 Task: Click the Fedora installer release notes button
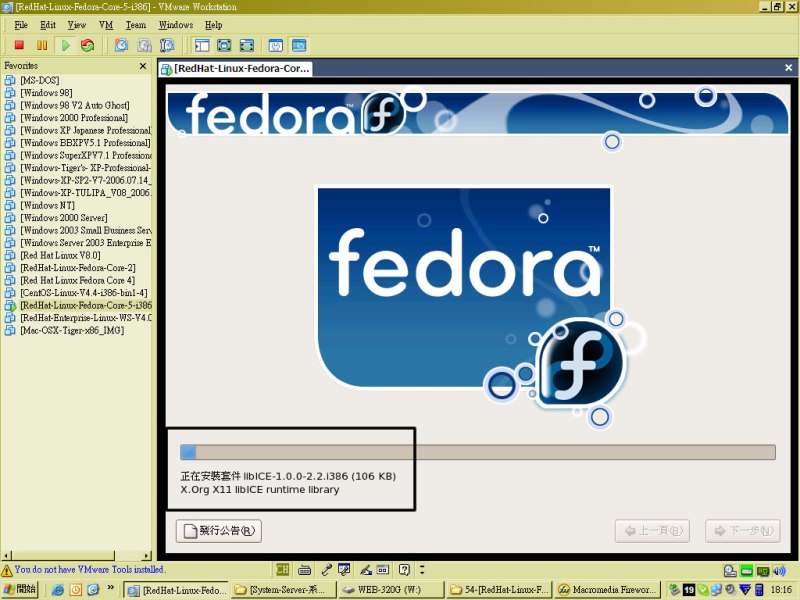click(x=219, y=531)
